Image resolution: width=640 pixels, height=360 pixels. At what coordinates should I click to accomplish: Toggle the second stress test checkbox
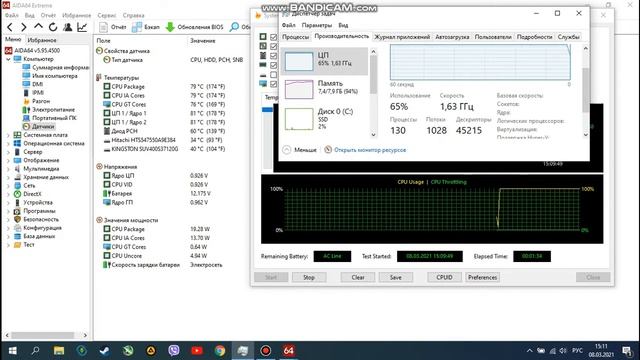[x=273, y=47]
